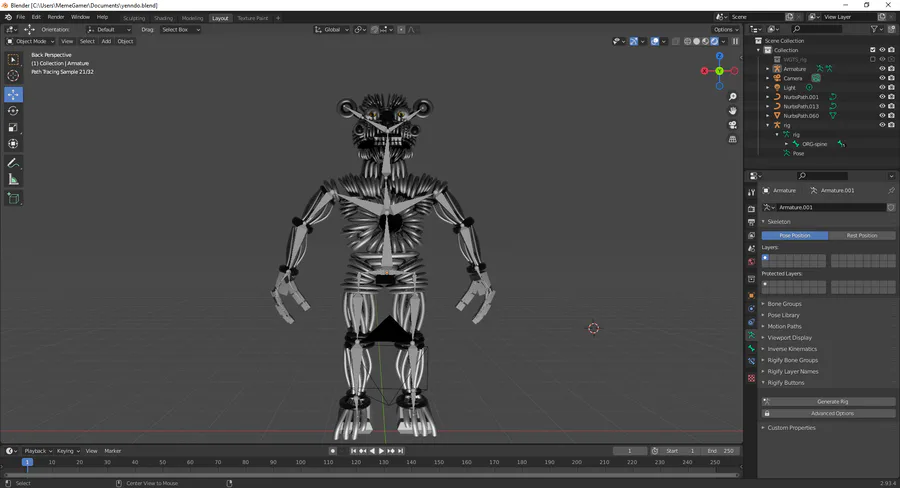Open the Tool properties tab icon
This screenshot has height=488, width=900.
751,193
